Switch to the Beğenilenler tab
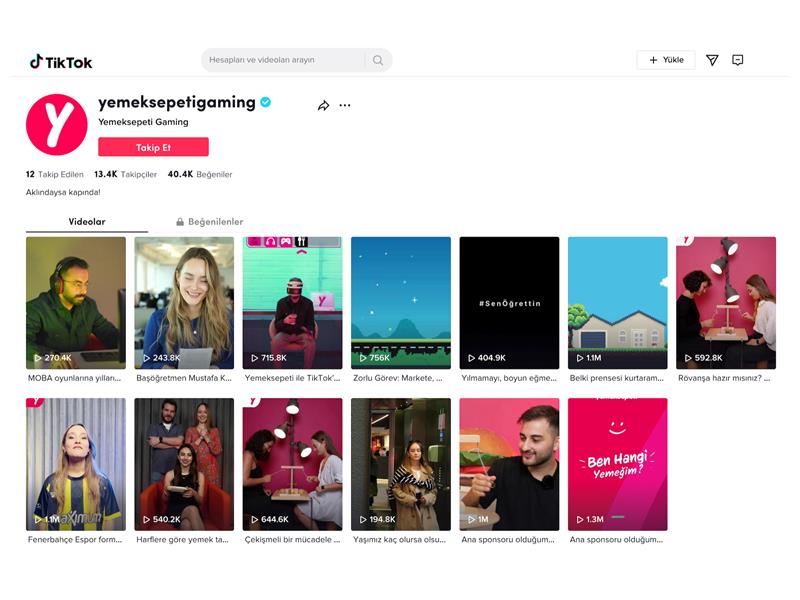 tap(210, 221)
